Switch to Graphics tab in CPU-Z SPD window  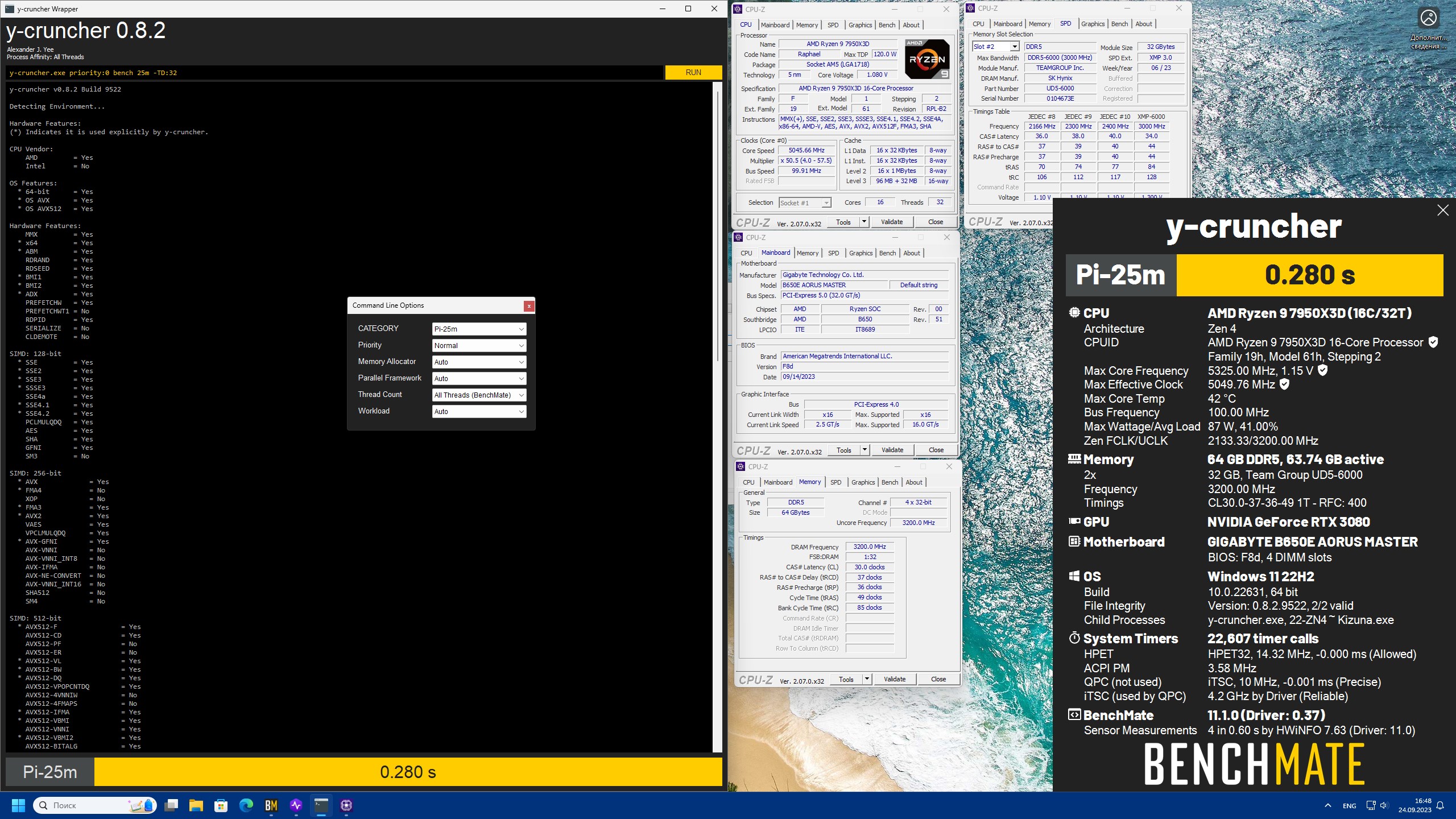(1093, 24)
